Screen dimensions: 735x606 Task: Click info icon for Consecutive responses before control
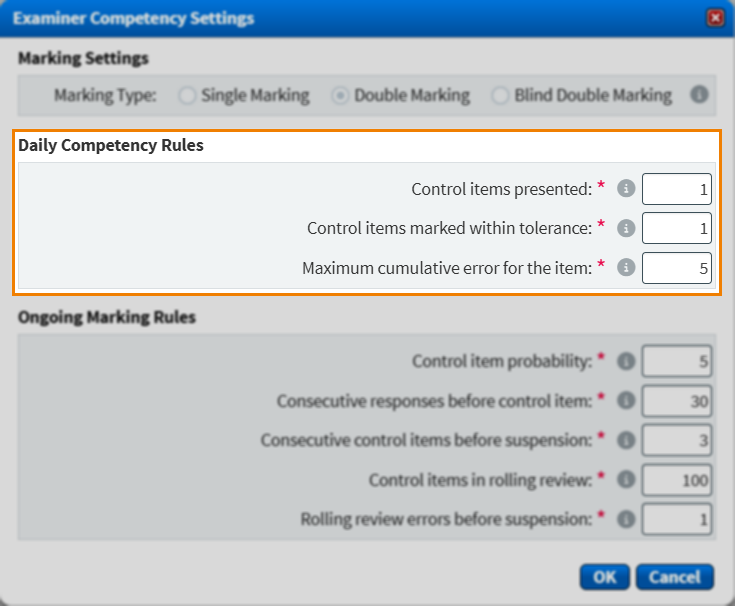pyautogui.click(x=627, y=401)
